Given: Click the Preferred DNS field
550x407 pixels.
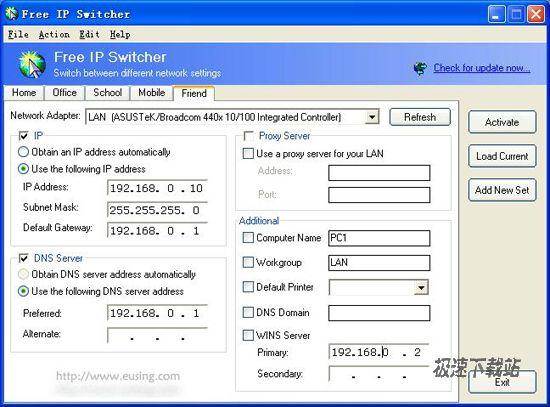Looking at the screenshot, I should pos(157,313).
